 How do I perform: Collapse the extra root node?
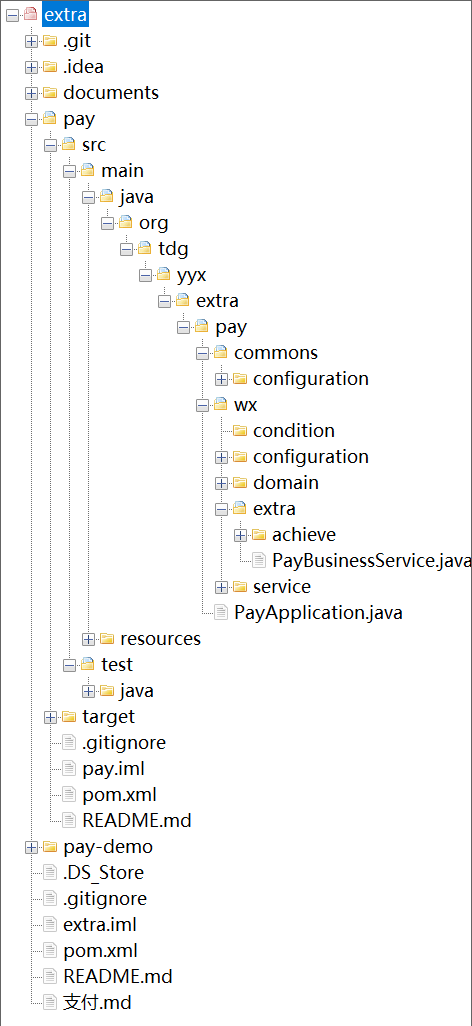[12, 15]
